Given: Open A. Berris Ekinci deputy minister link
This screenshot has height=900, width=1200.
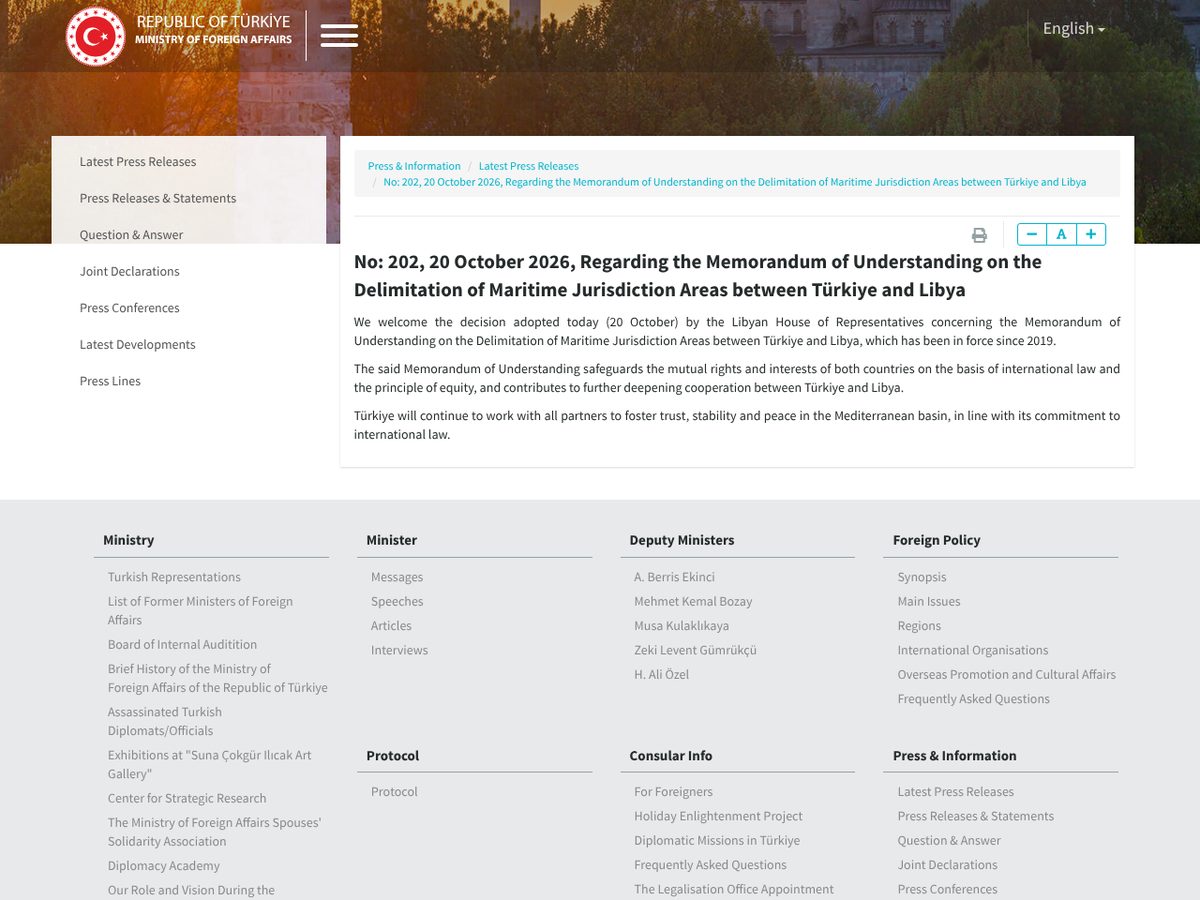Looking at the screenshot, I should 674,577.
